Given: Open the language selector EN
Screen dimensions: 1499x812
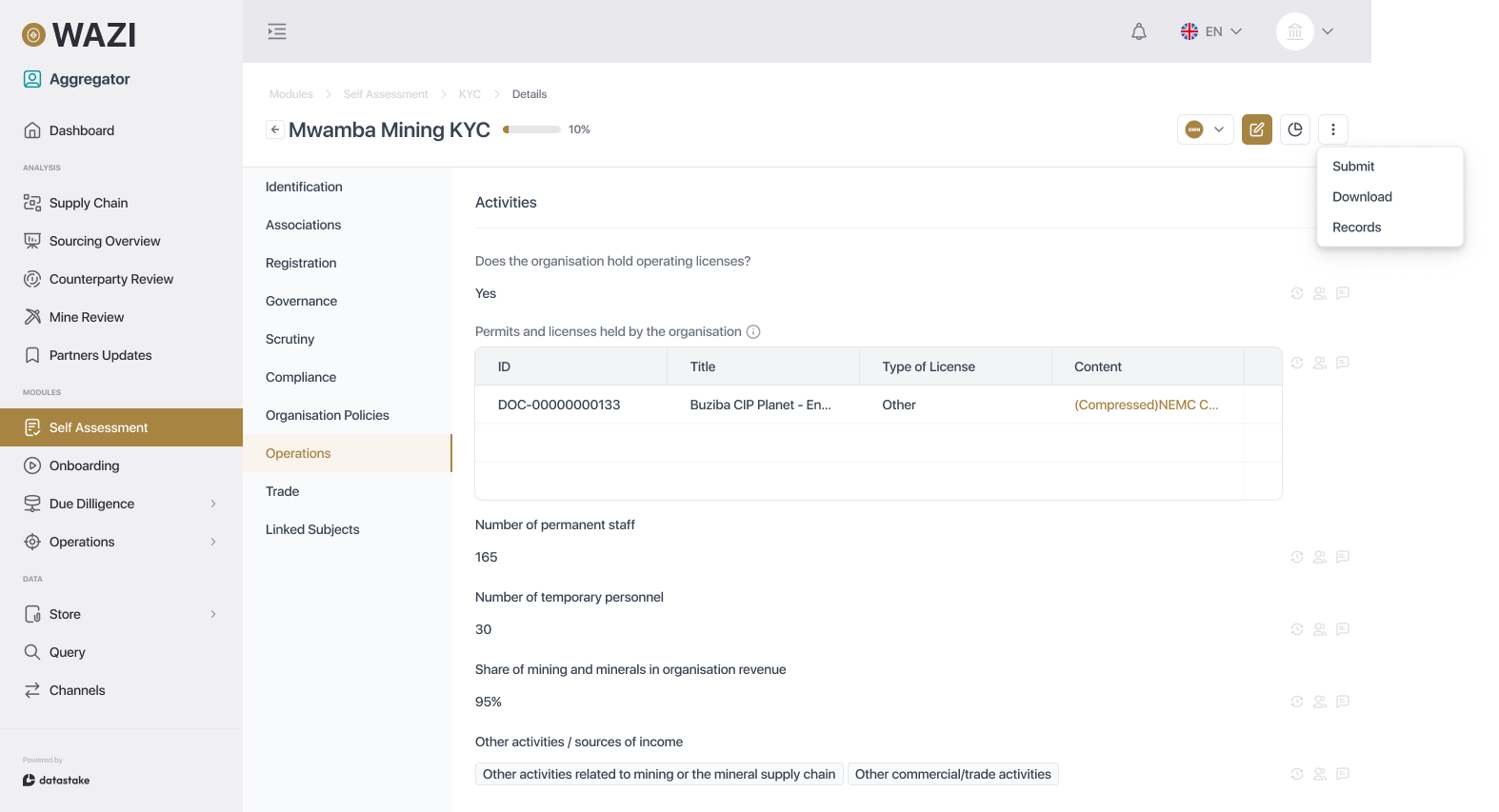Looking at the screenshot, I should pyautogui.click(x=1211, y=31).
